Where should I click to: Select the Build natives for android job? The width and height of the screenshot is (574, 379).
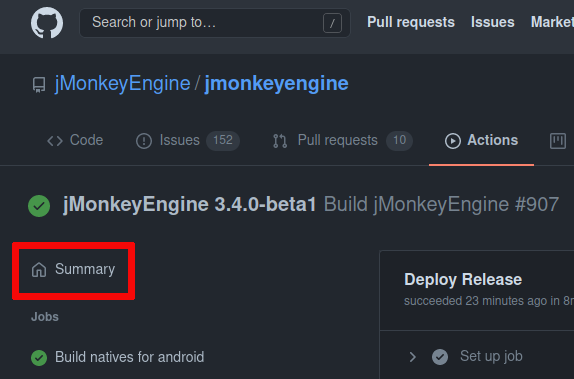118,357
